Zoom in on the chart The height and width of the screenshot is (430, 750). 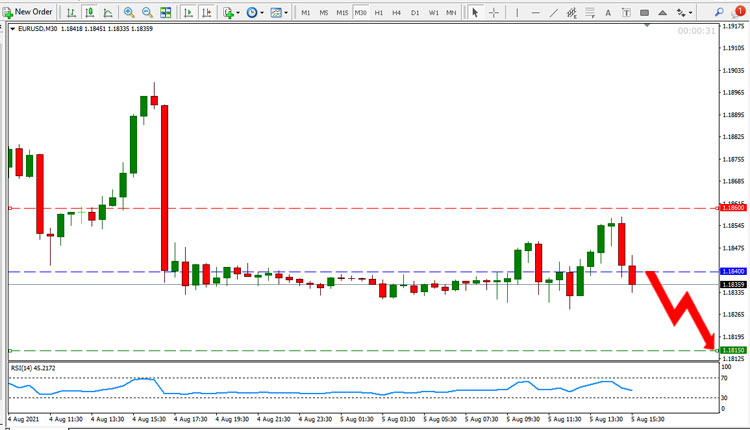pyautogui.click(x=129, y=13)
